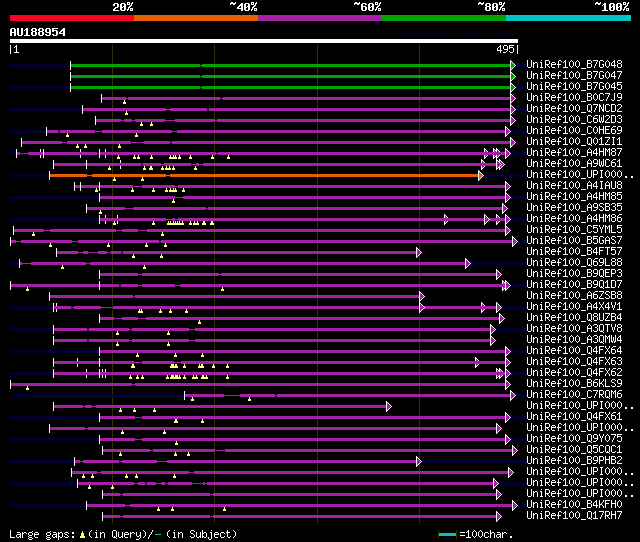Viewport: 640px width, 542px height.
Task: Select the UniRef100_B9PHB2 label
Action: tap(574, 461)
